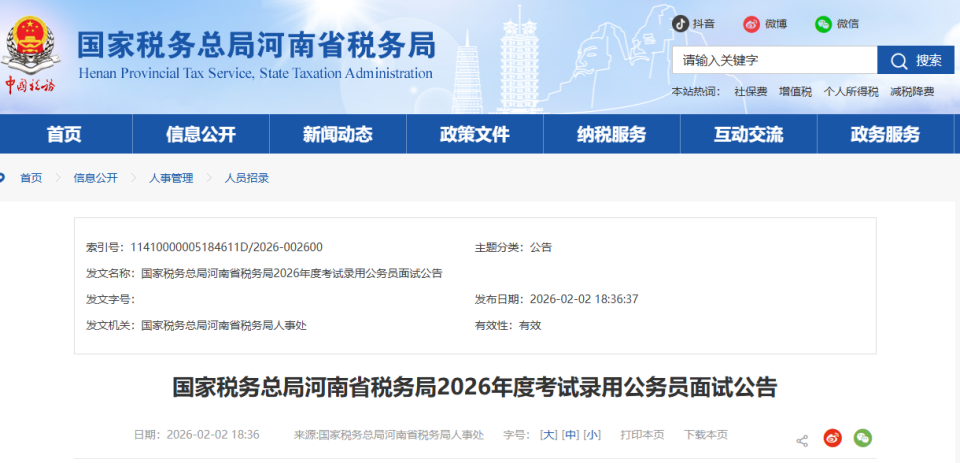960x463 pixels.
Task: Set font size to large [大]
Action: point(549,435)
